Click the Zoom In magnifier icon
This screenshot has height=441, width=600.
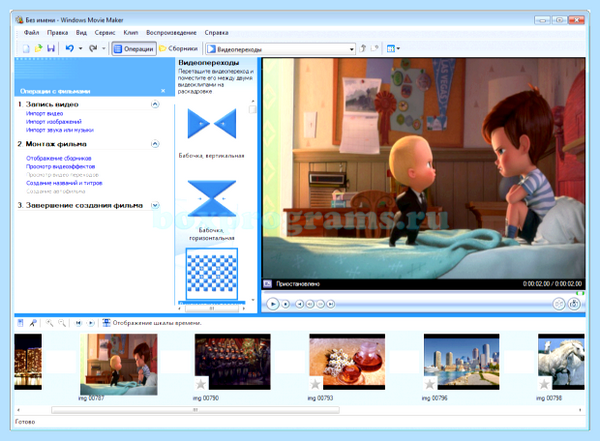pos(49,323)
